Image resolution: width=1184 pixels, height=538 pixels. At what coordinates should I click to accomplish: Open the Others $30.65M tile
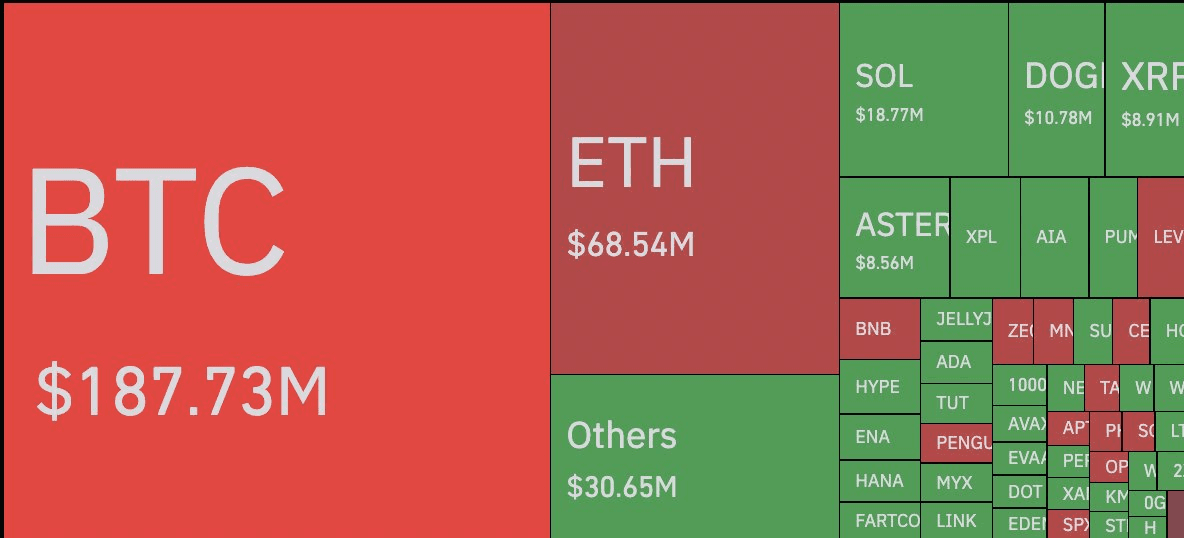(694, 456)
